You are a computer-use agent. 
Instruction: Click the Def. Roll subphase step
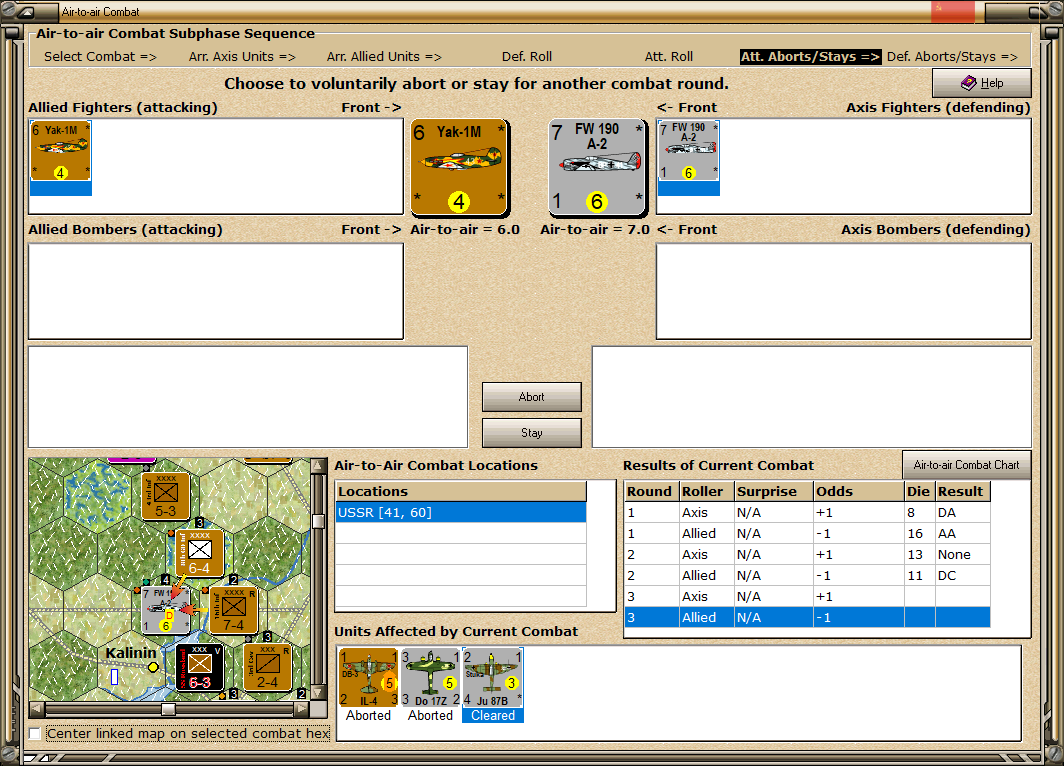point(527,56)
